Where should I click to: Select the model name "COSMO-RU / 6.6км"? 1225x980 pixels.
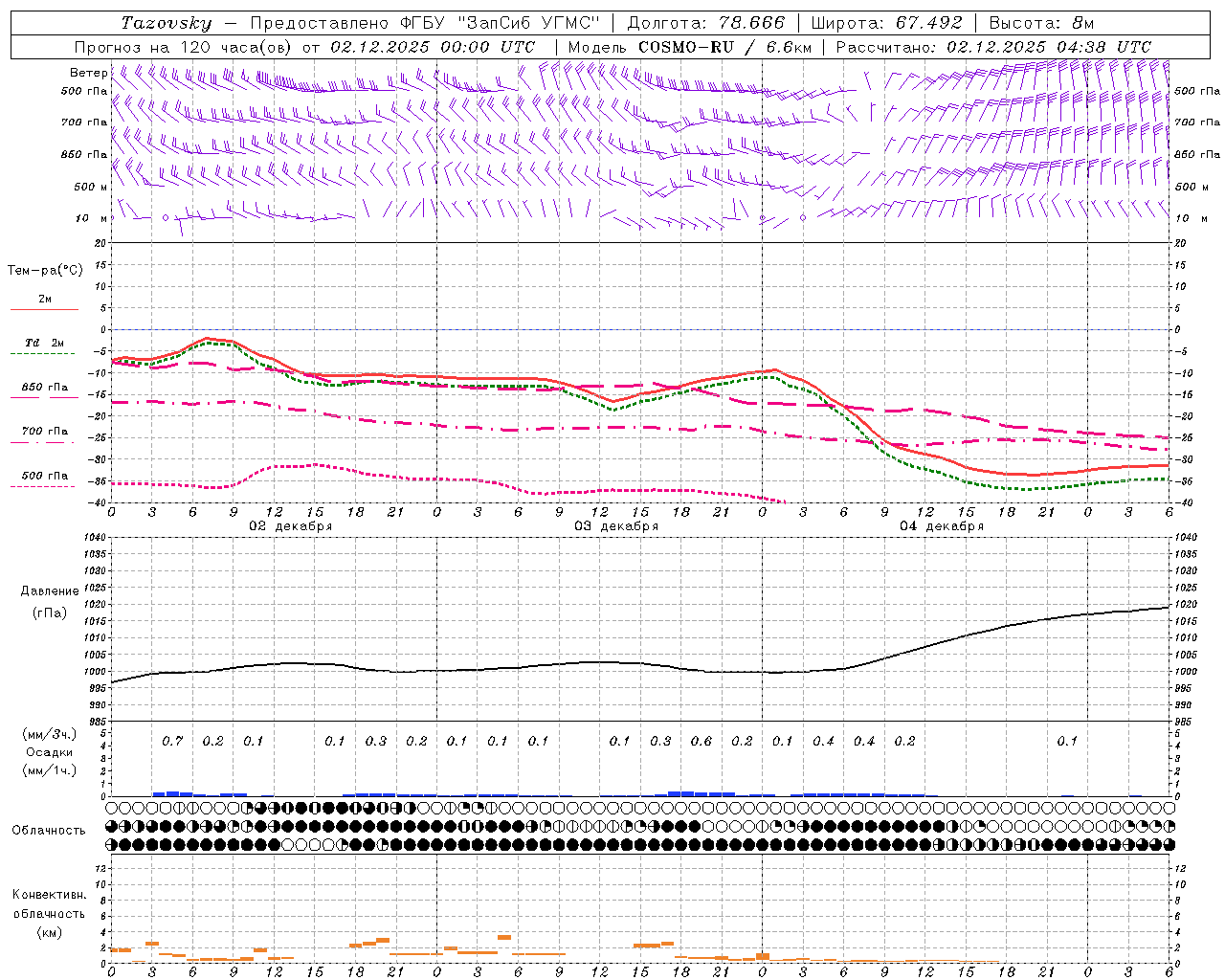pos(724,47)
